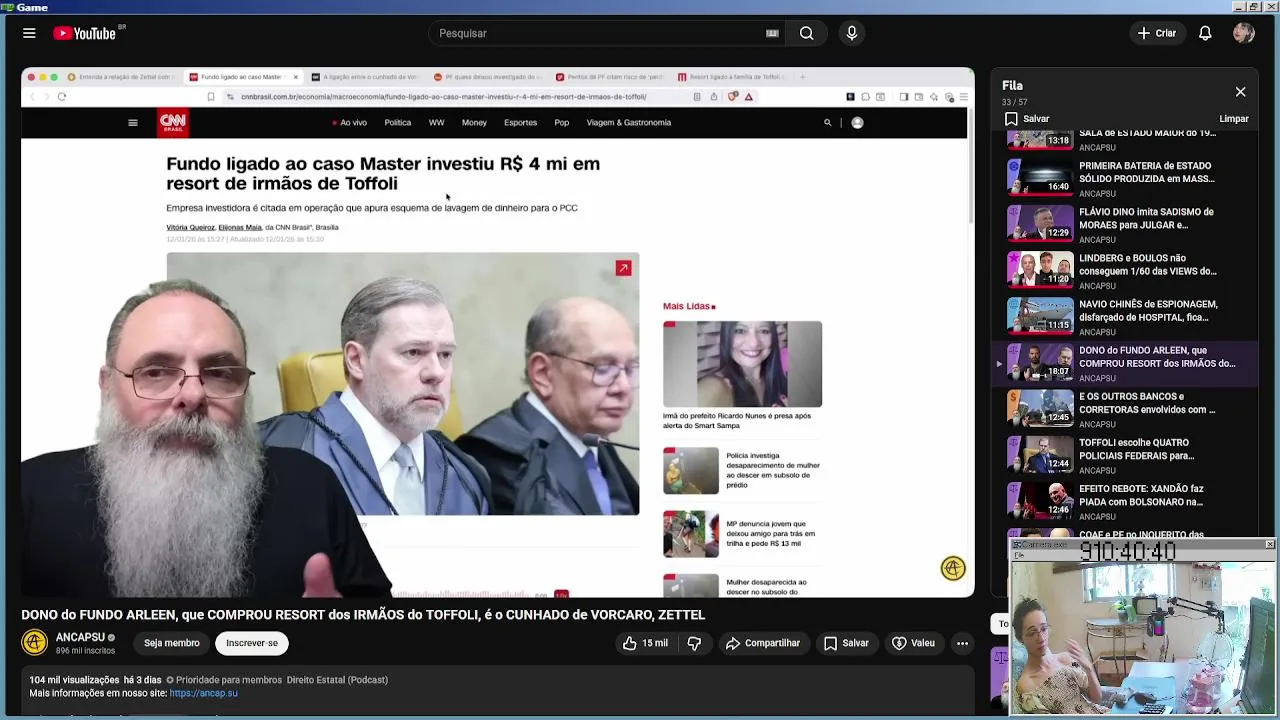Click the video title DONO do FUNDO ARLEEN

tap(363, 615)
